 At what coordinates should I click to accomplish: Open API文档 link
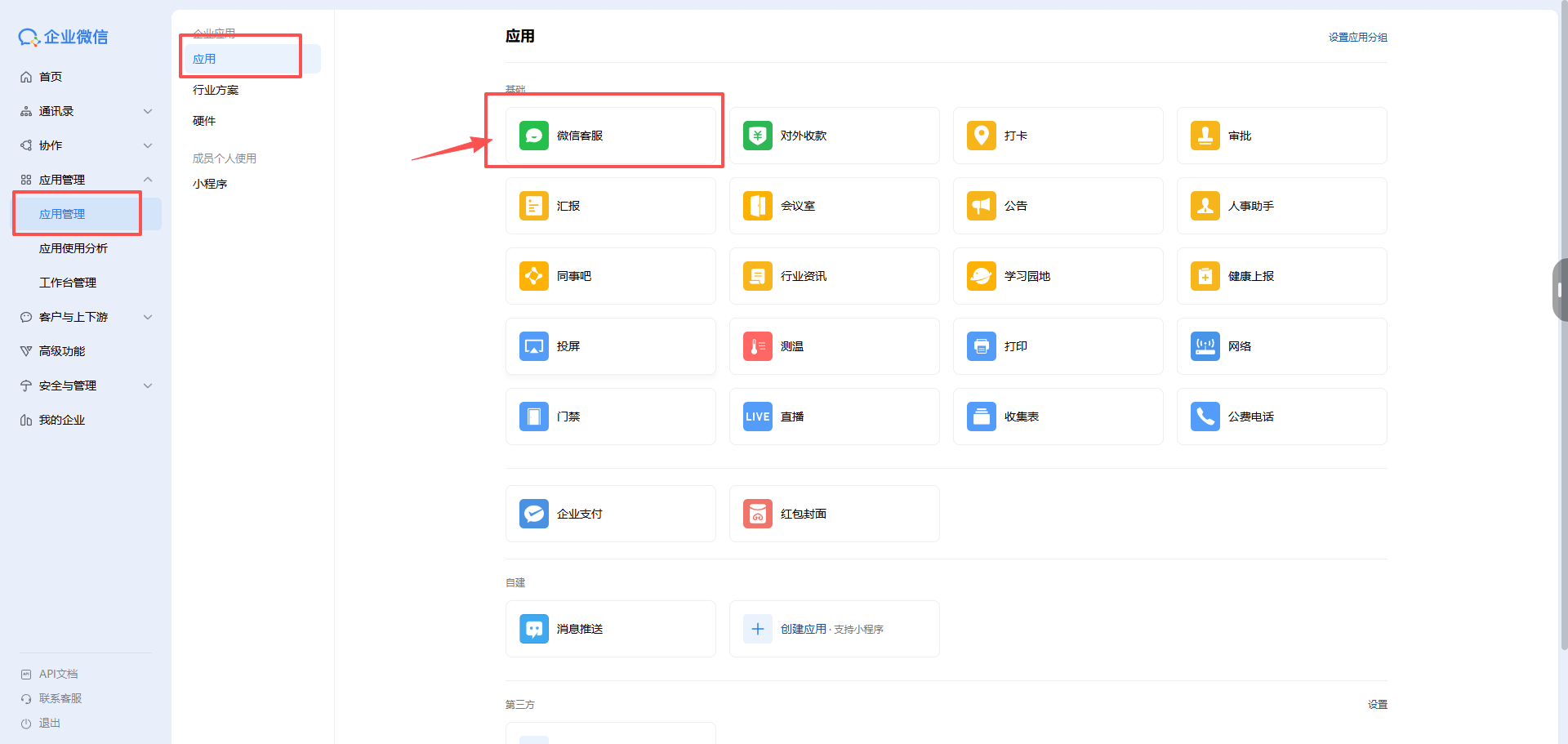pos(59,674)
